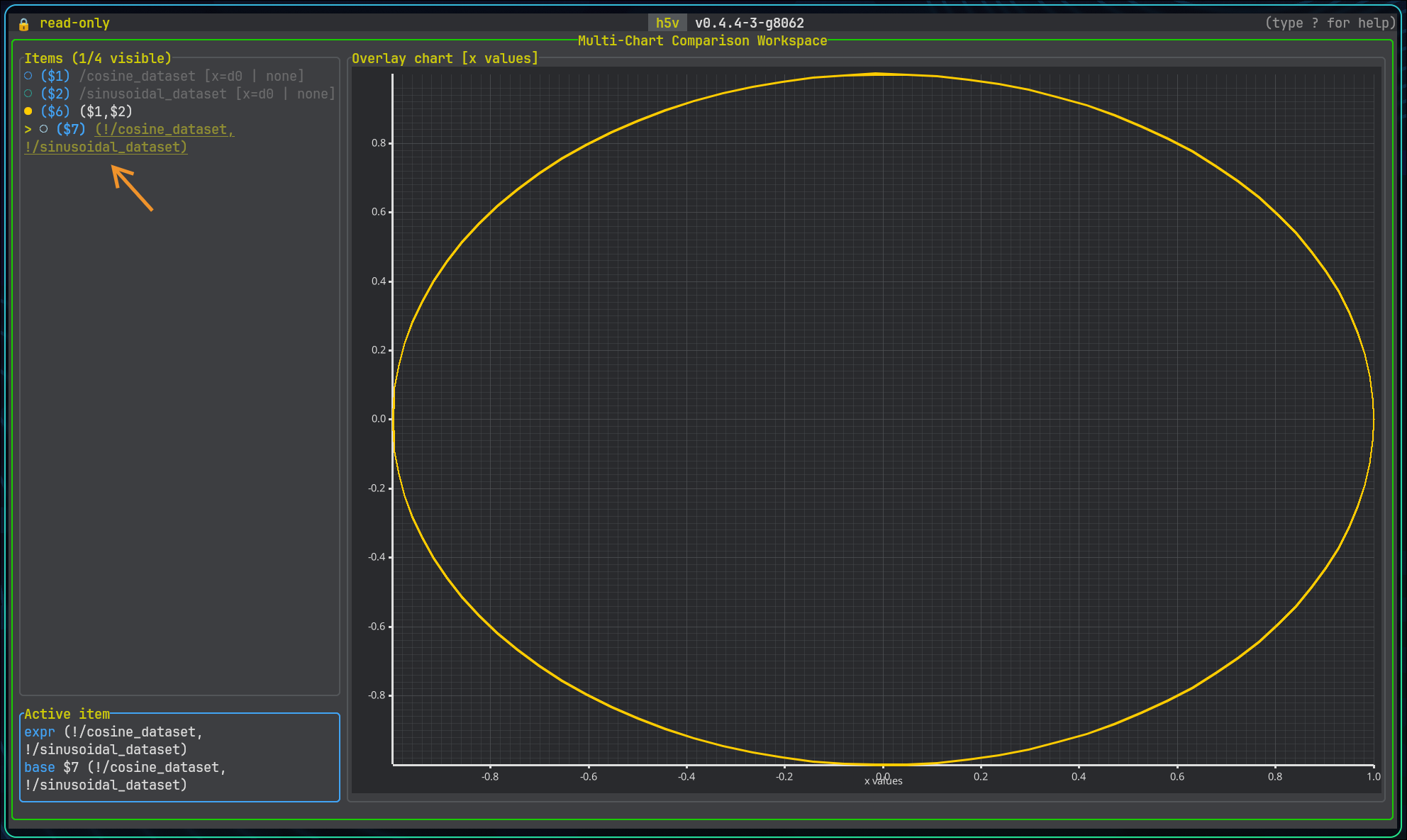Click the base label in Active item
Image resolution: width=1407 pixels, height=840 pixels.
click(40, 767)
